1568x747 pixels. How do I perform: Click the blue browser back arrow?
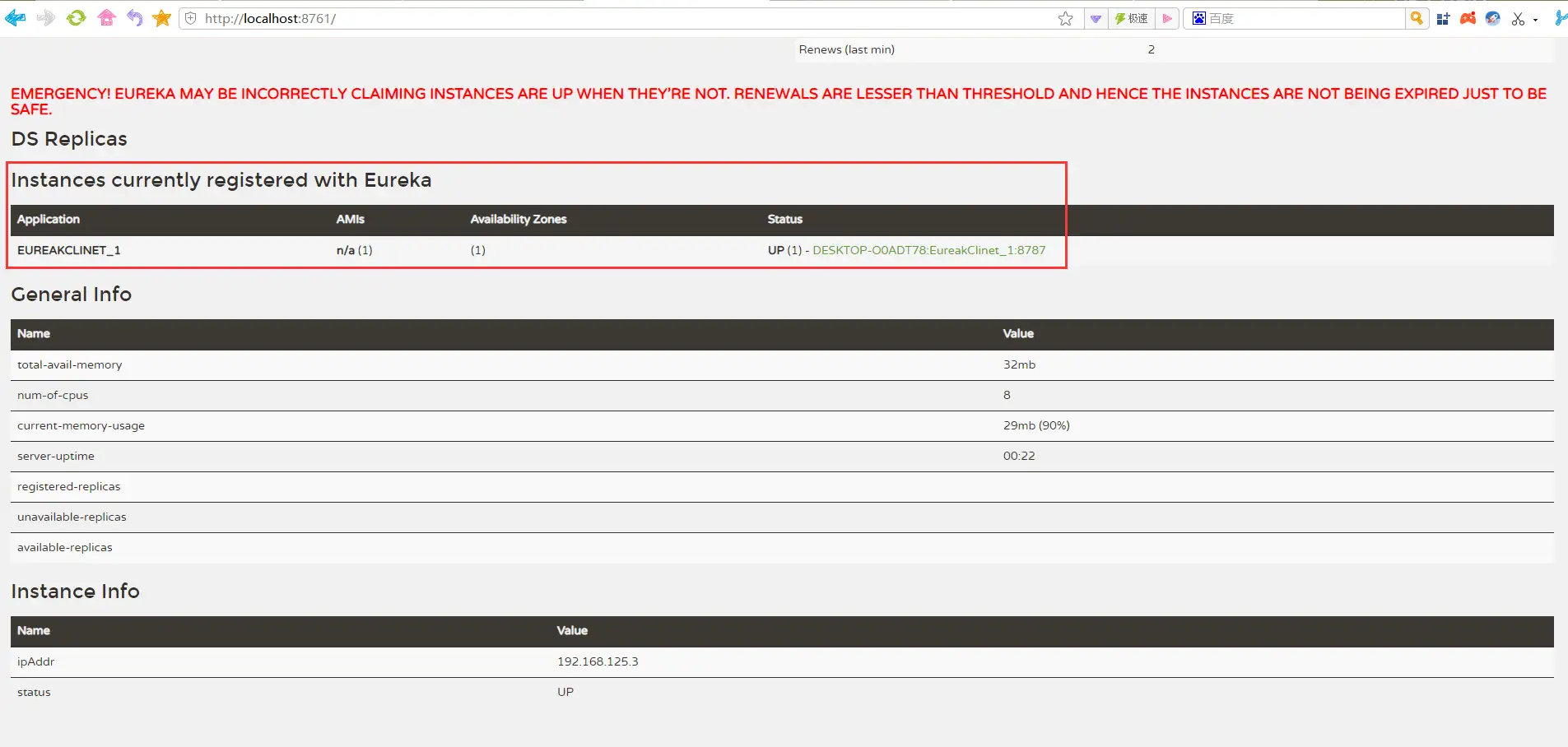(15, 18)
